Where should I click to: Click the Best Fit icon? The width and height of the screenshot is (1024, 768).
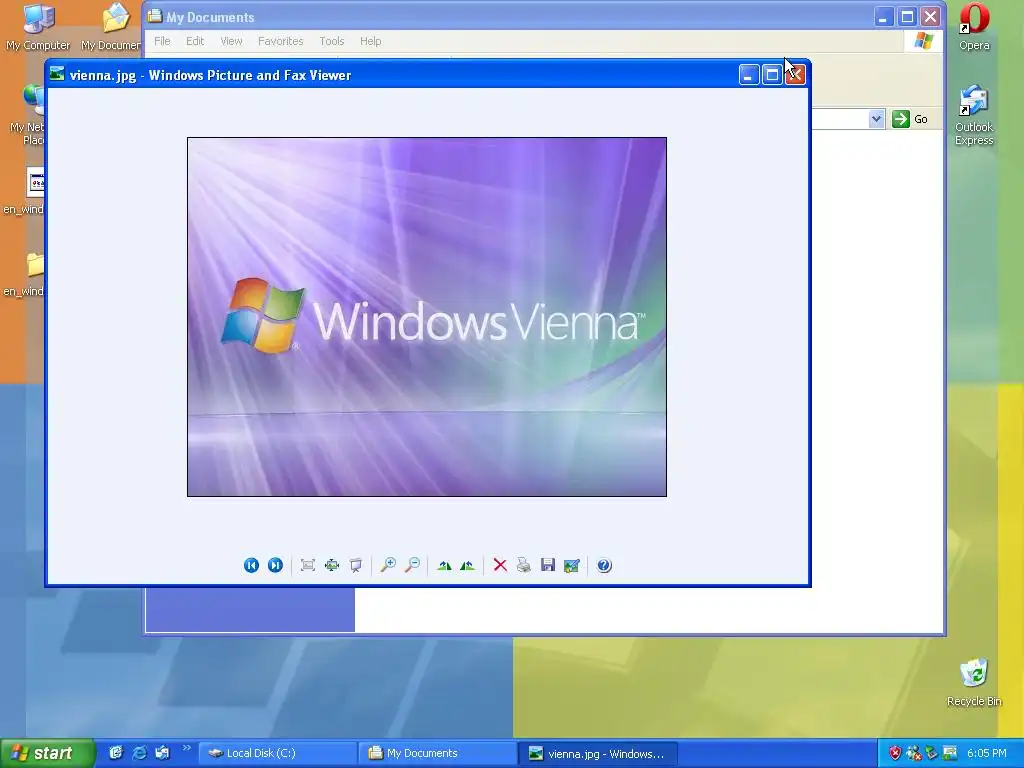pos(308,566)
